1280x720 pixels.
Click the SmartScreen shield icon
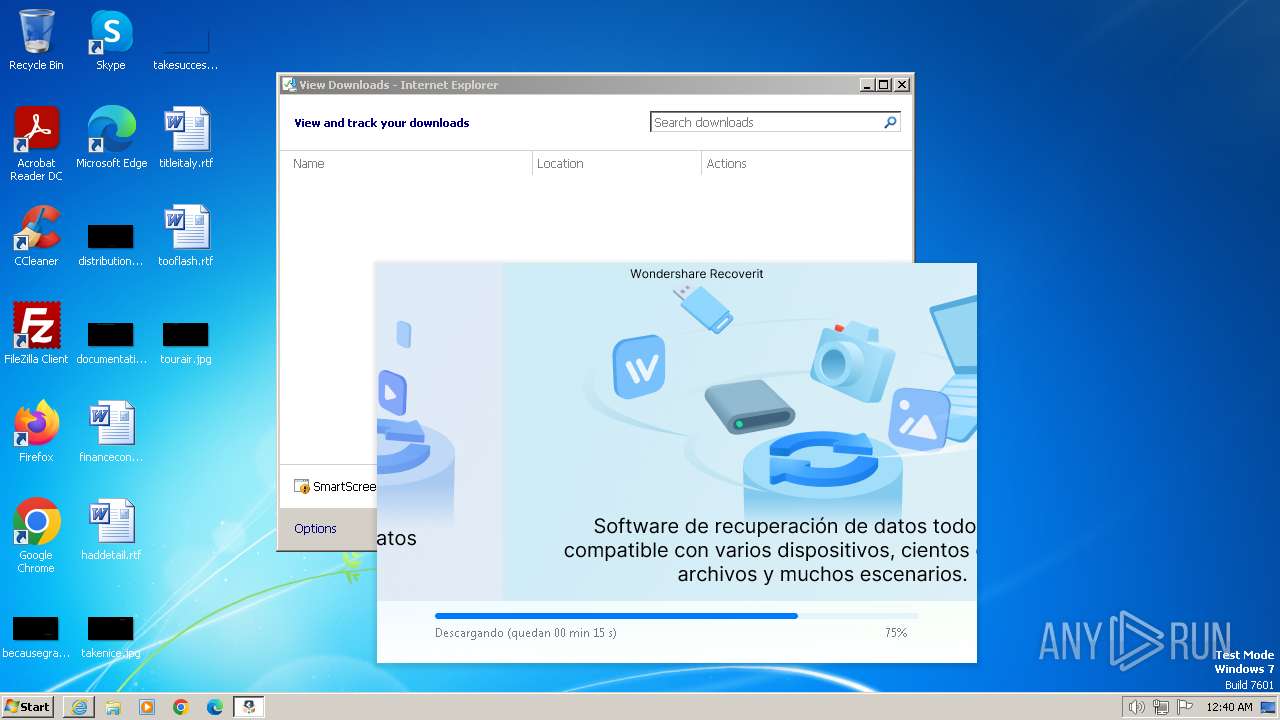pos(302,487)
